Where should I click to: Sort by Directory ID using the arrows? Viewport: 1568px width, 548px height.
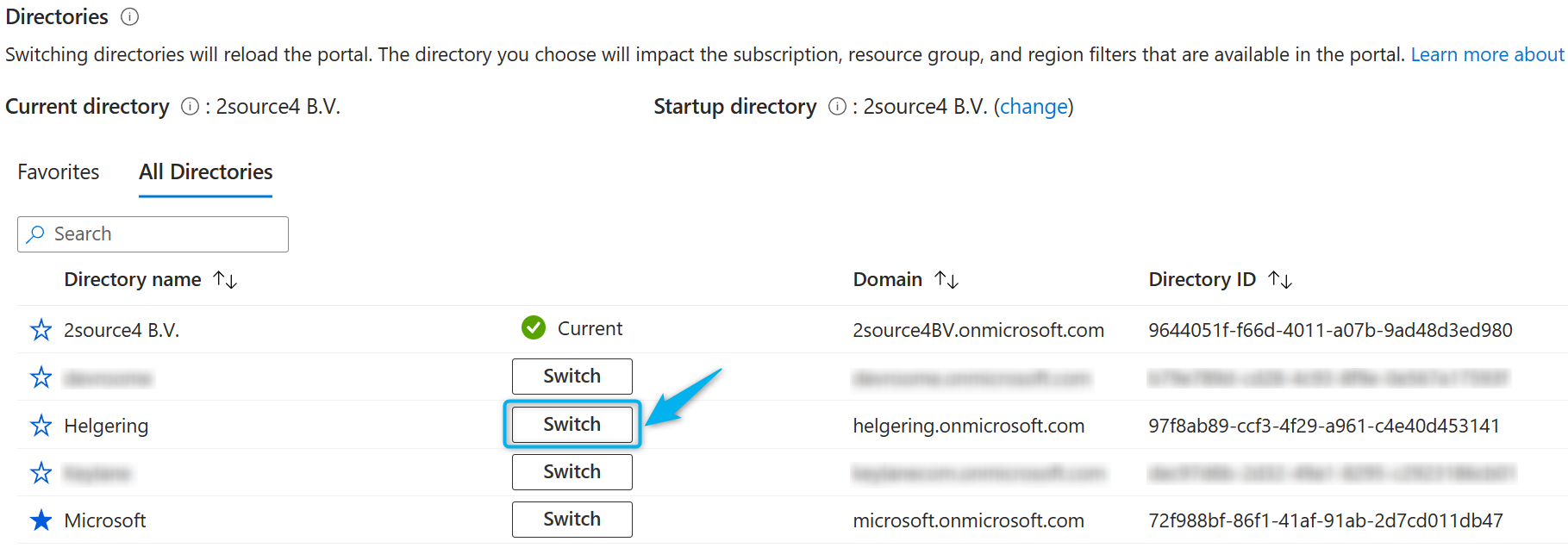tap(1280, 279)
